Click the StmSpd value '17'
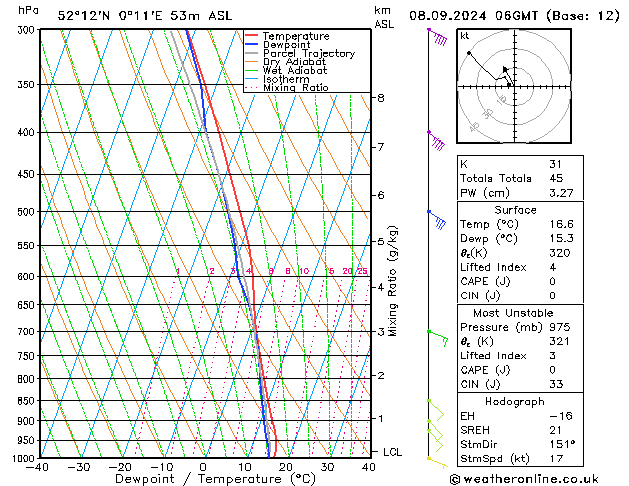 (x=556, y=459)
